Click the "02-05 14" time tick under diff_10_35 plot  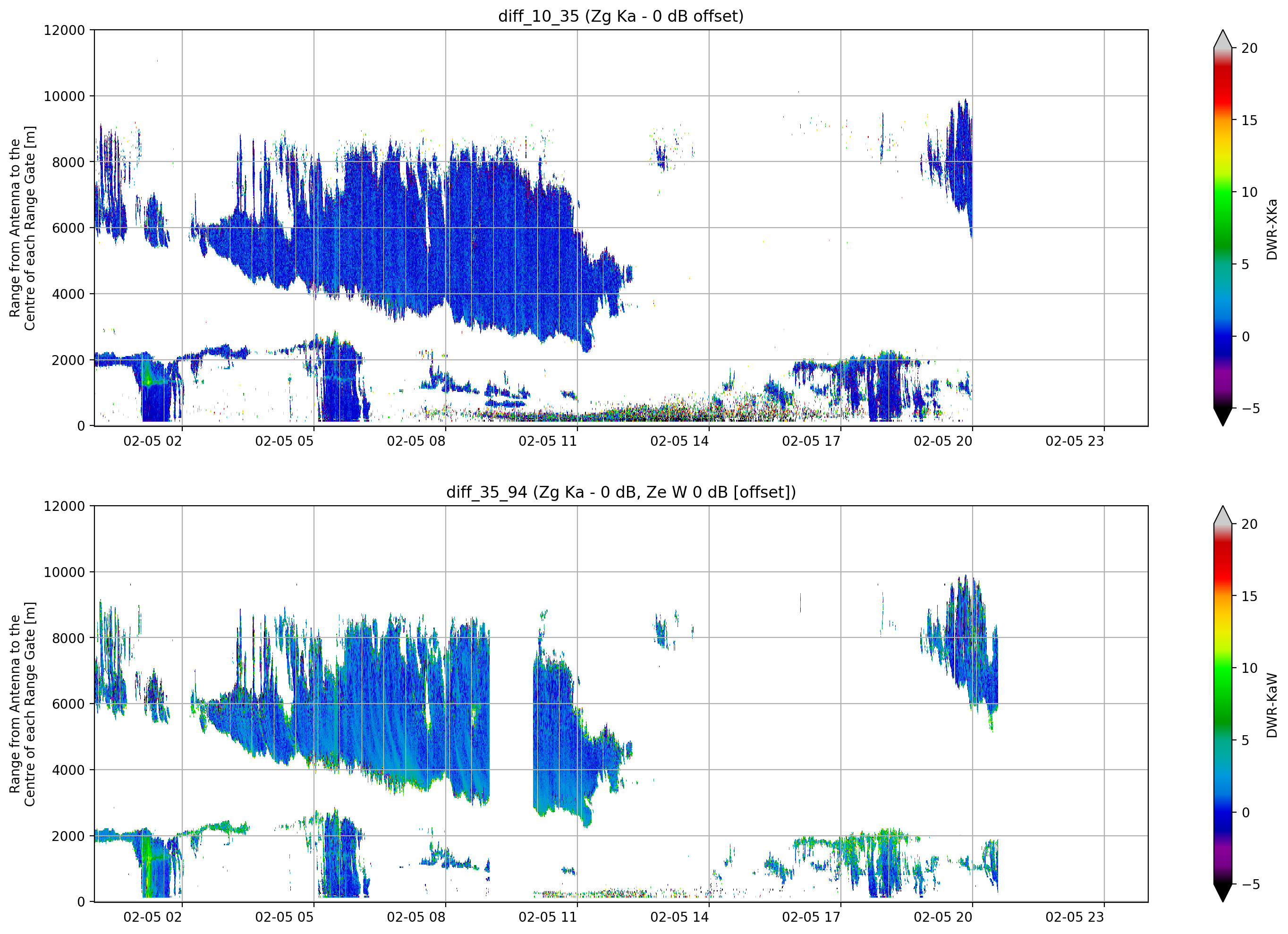point(680,442)
